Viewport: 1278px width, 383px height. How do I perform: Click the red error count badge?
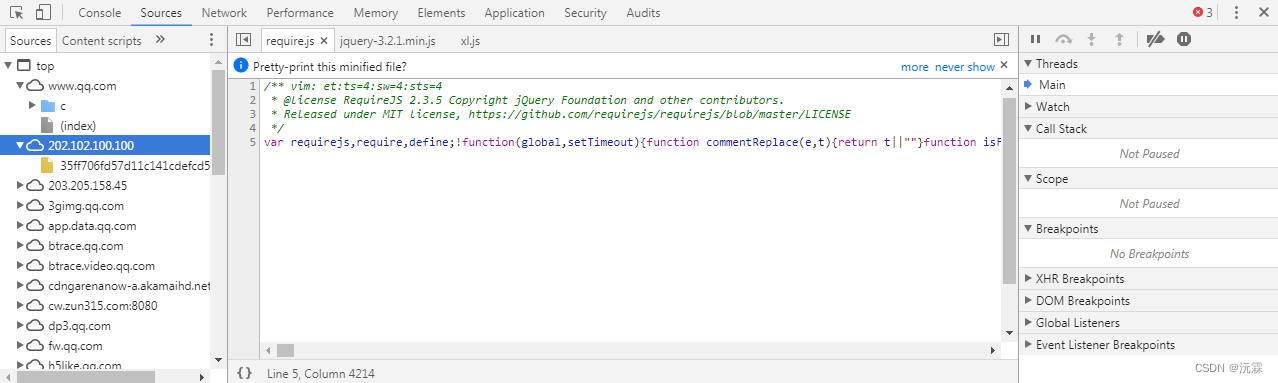[1203, 13]
